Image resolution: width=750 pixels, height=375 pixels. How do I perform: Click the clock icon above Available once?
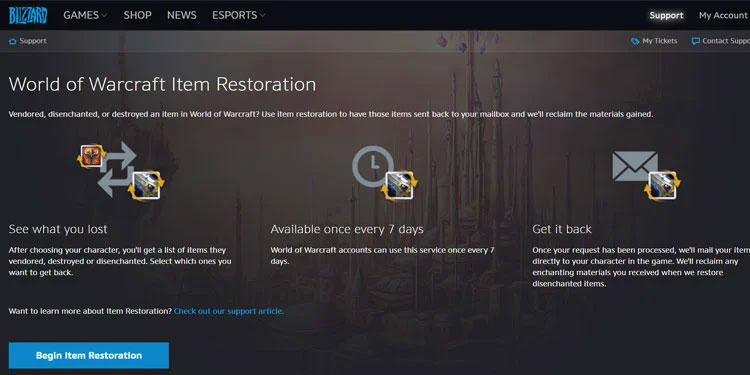tap(373, 166)
